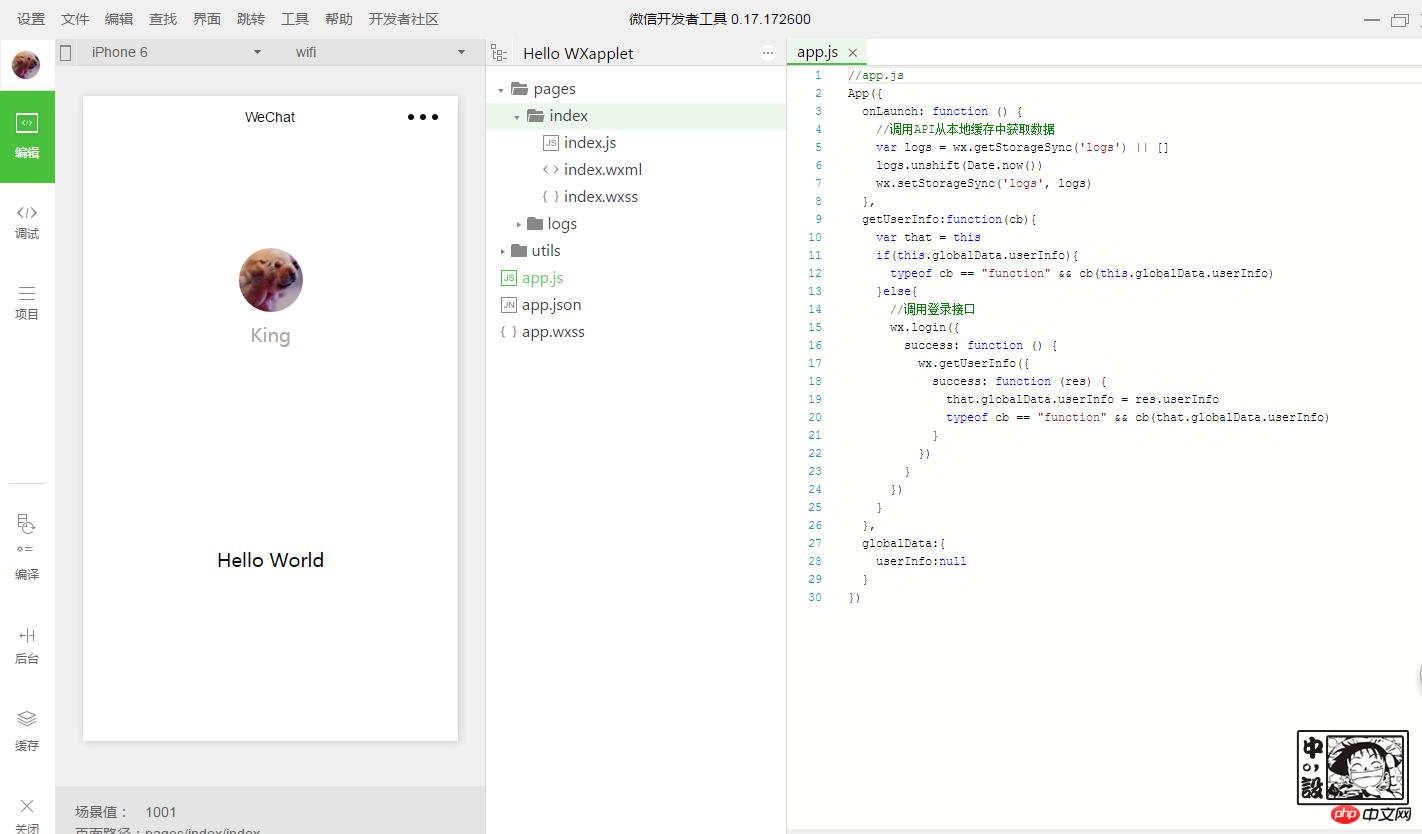Click the file tree layout icon
1422x834 pixels.
(499, 53)
